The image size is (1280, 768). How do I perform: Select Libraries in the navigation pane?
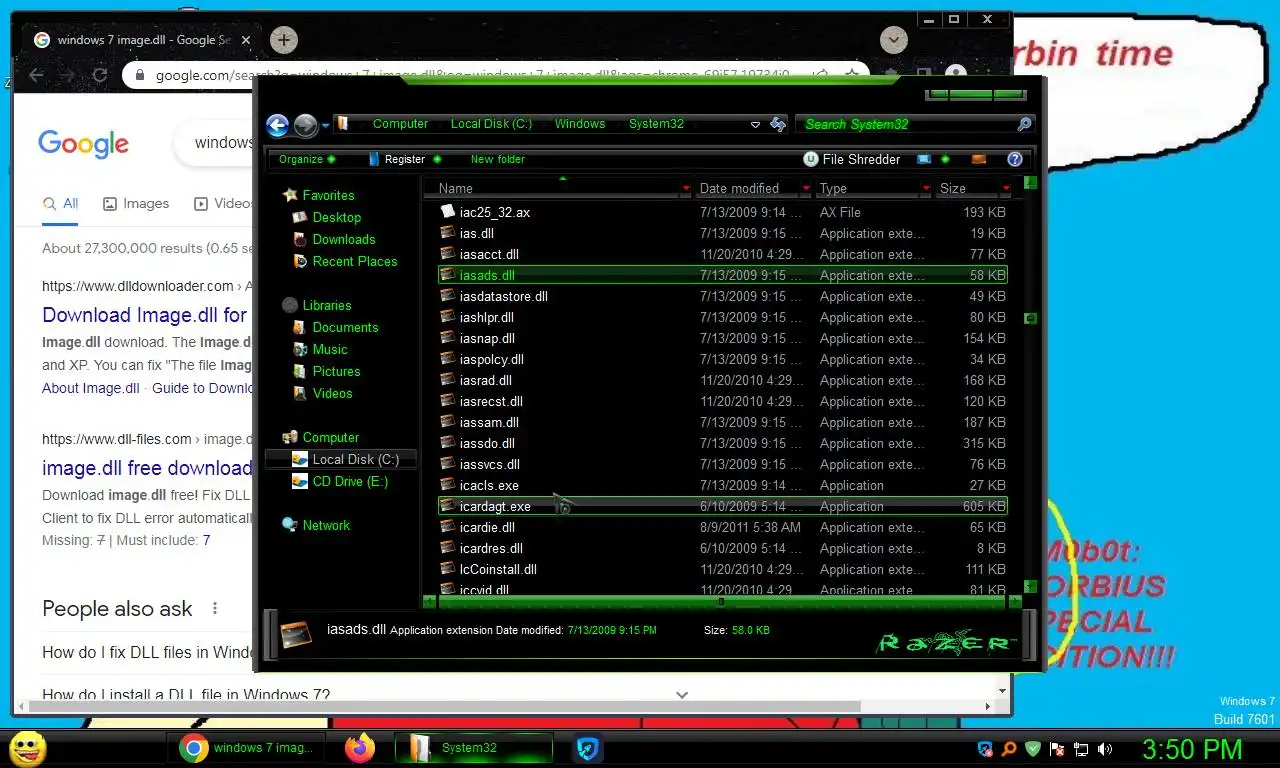(x=326, y=305)
